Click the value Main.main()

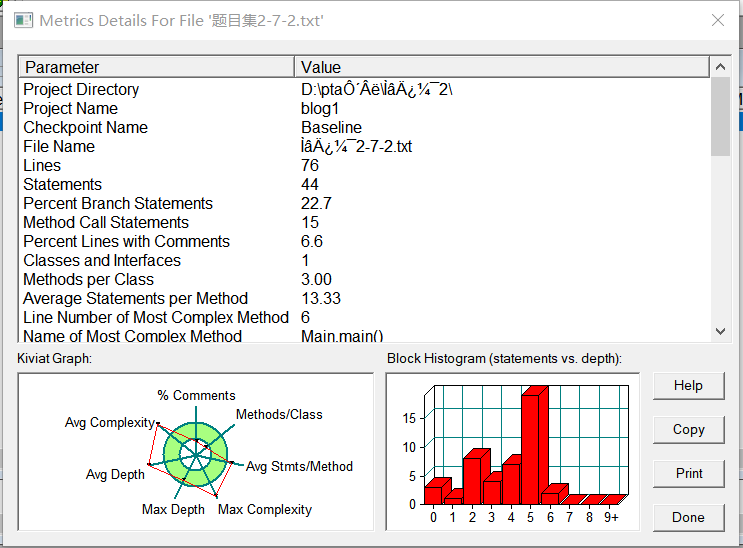[342, 335]
